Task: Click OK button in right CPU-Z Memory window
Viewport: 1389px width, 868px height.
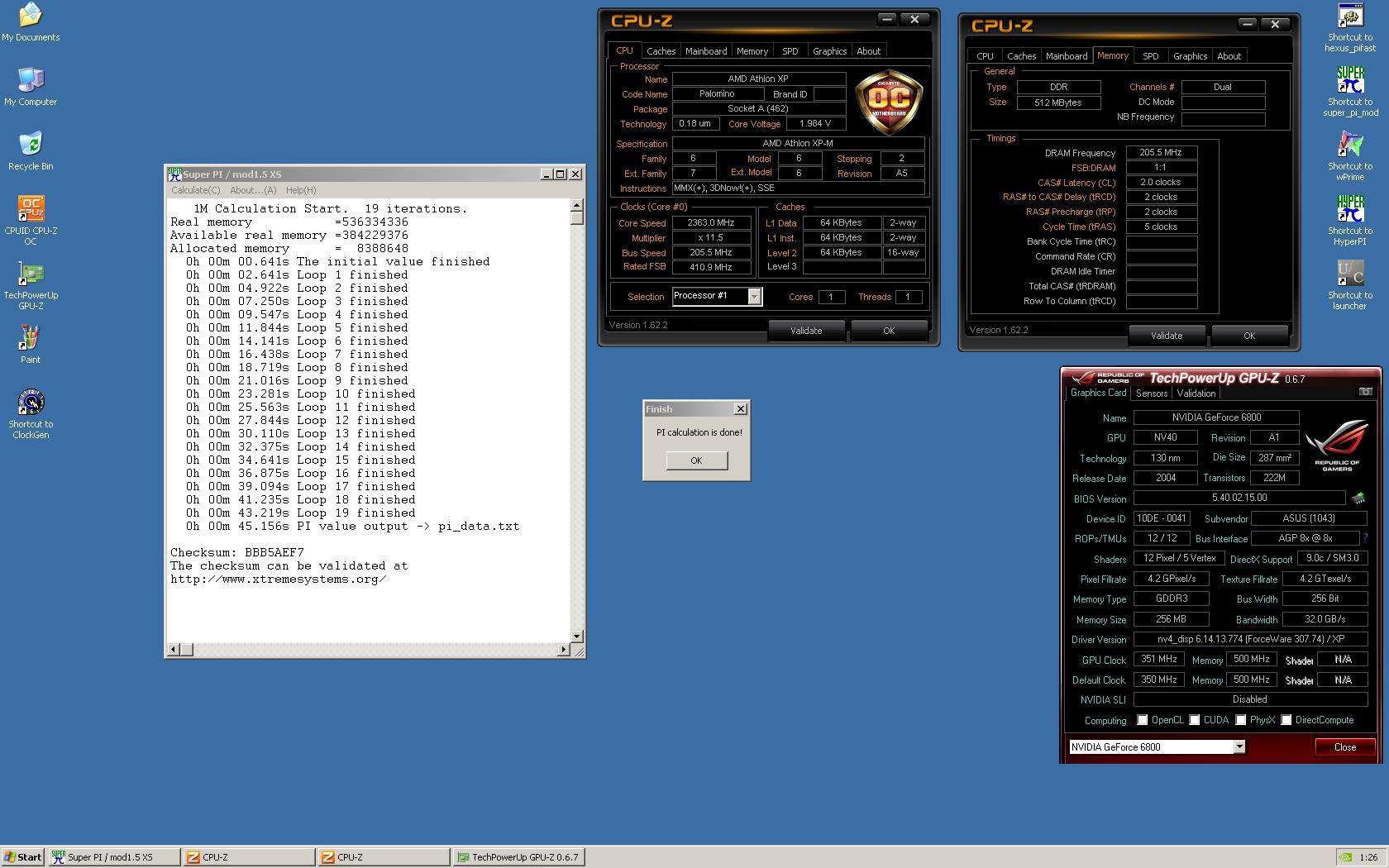Action: pos(1248,336)
